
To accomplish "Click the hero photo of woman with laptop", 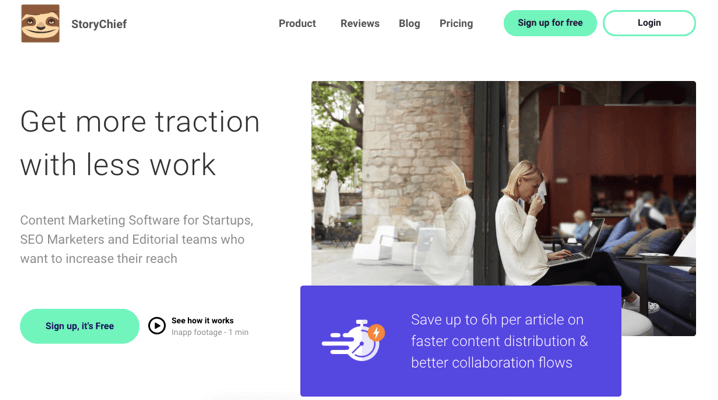I will [504, 183].
